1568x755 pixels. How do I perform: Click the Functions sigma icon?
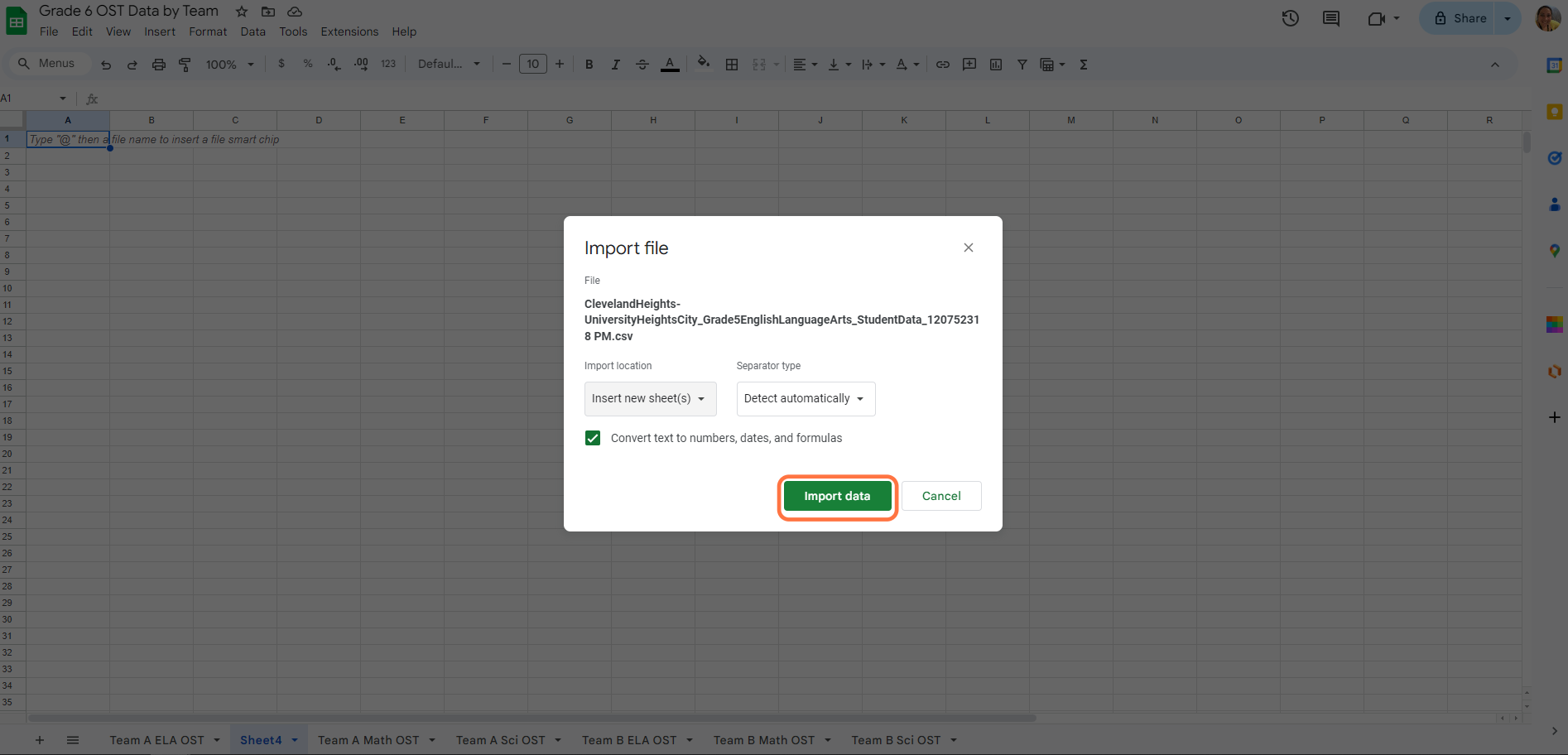[x=1084, y=65]
